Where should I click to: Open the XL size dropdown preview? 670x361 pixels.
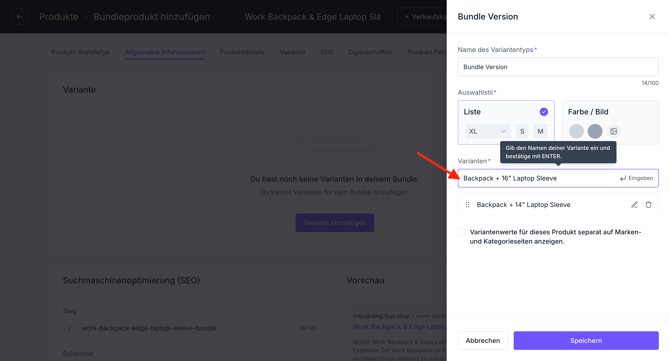click(x=488, y=131)
